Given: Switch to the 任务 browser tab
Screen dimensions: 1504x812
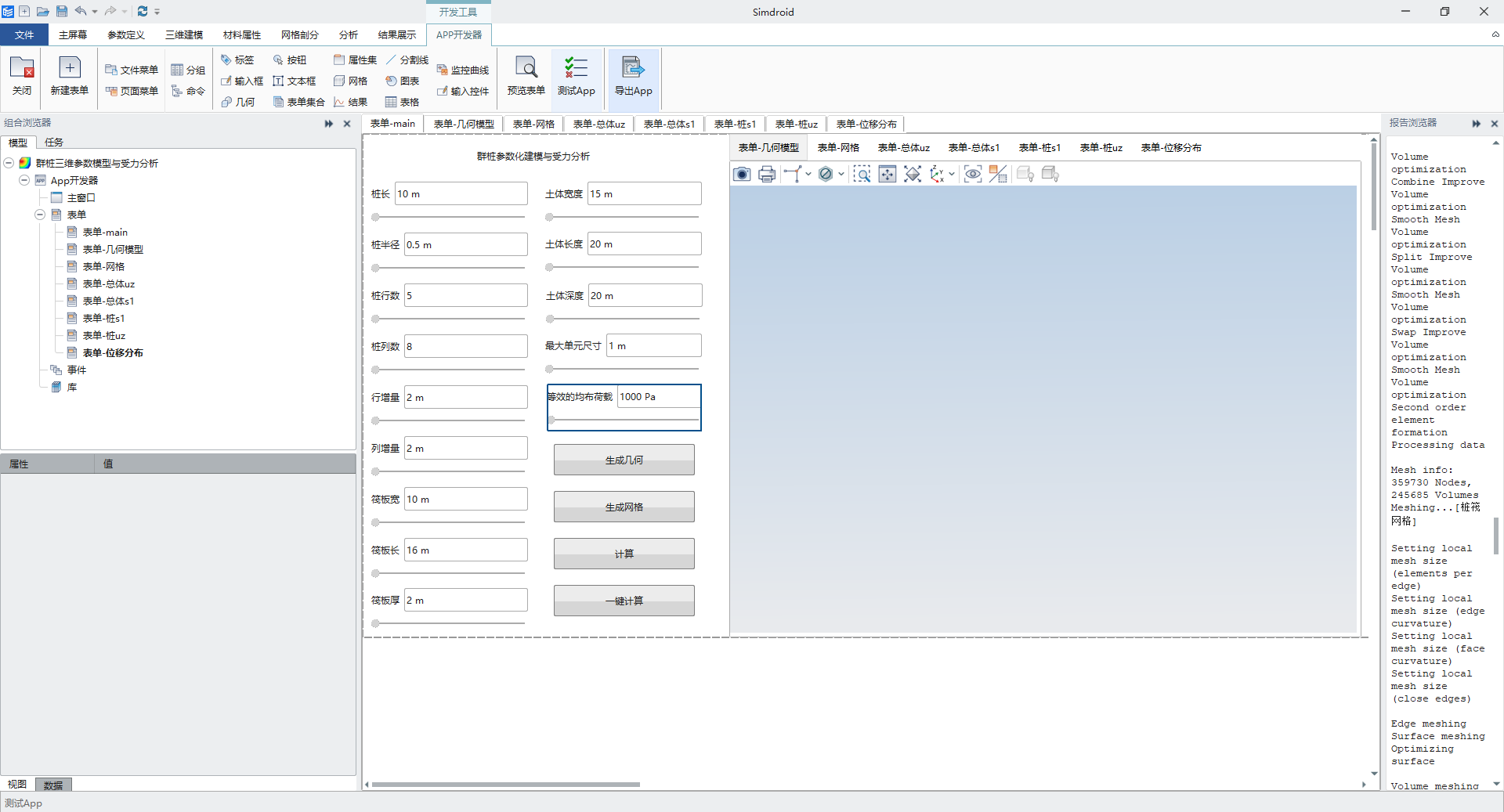Looking at the screenshot, I should (54, 142).
